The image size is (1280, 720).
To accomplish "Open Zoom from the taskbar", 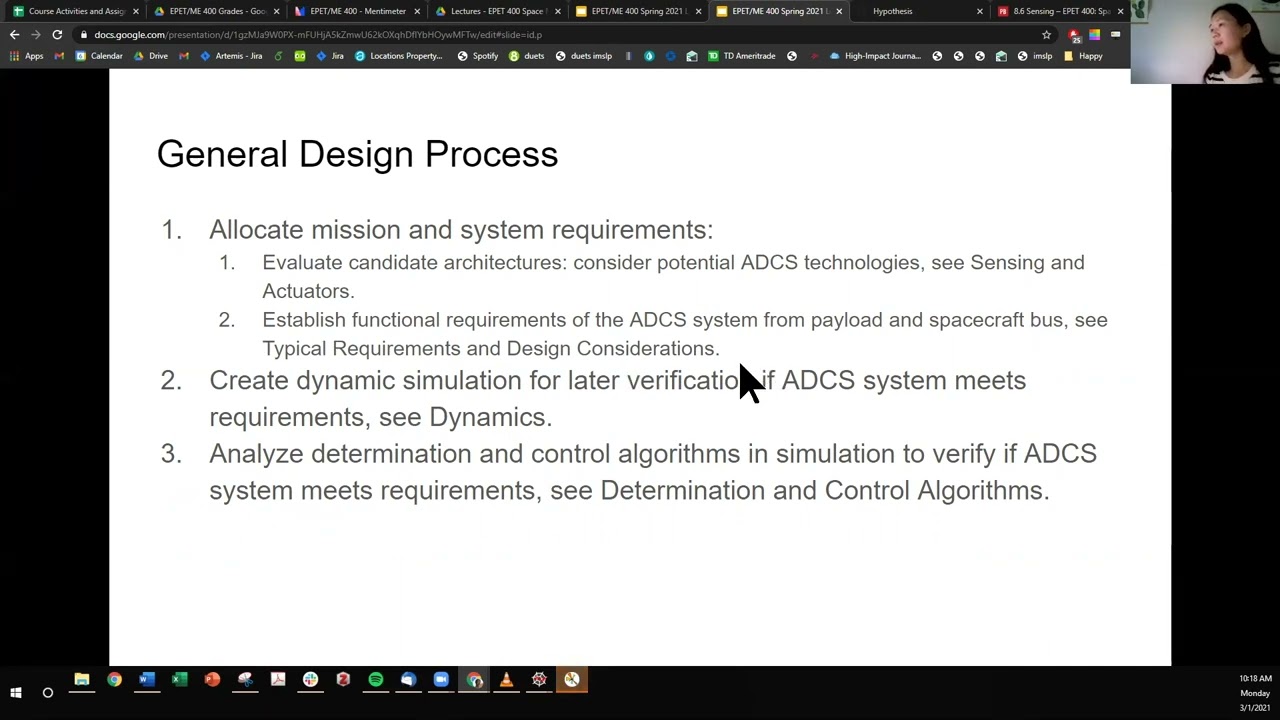I will coord(441,680).
